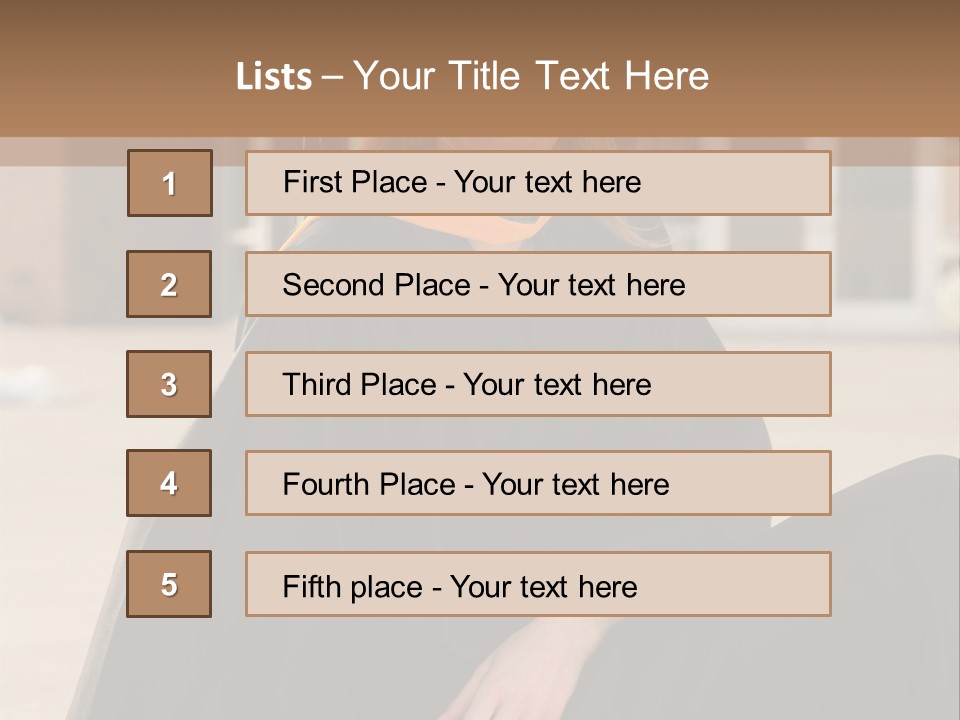Select the number 4 box
The height and width of the screenshot is (720, 960).
(169, 484)
